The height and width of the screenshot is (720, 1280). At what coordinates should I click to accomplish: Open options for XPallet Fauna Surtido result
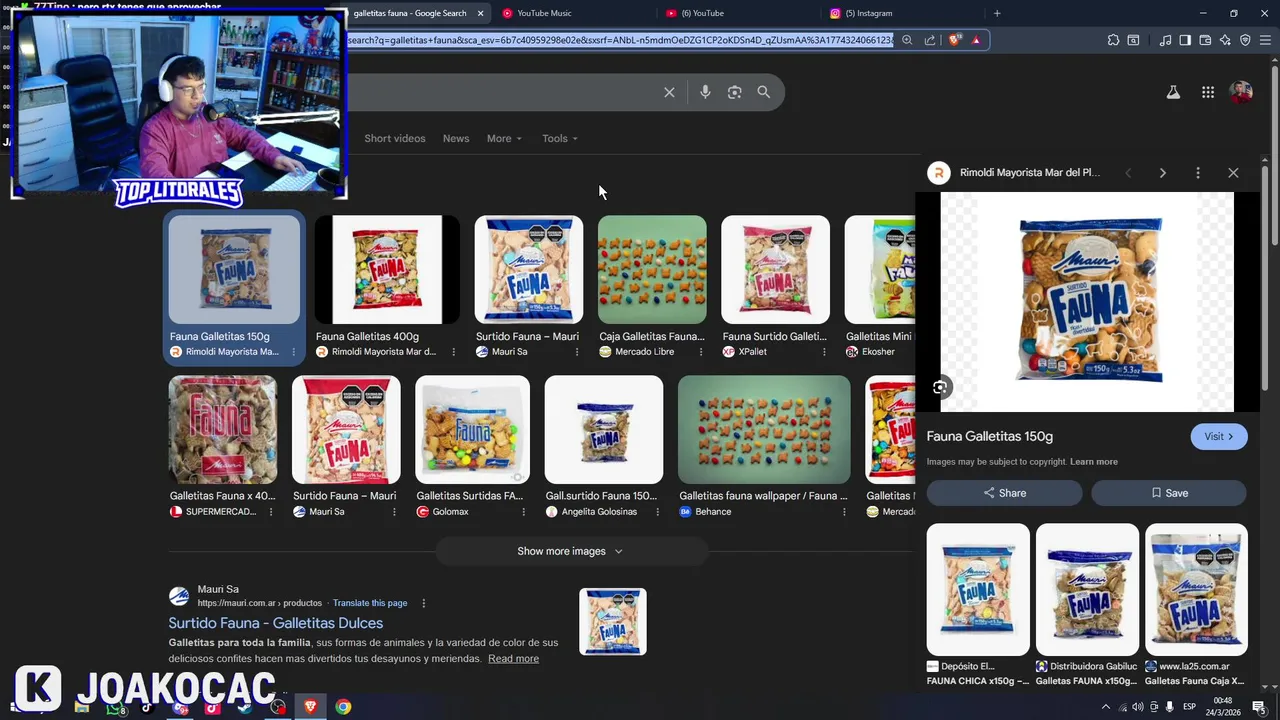tap(824, 352)
